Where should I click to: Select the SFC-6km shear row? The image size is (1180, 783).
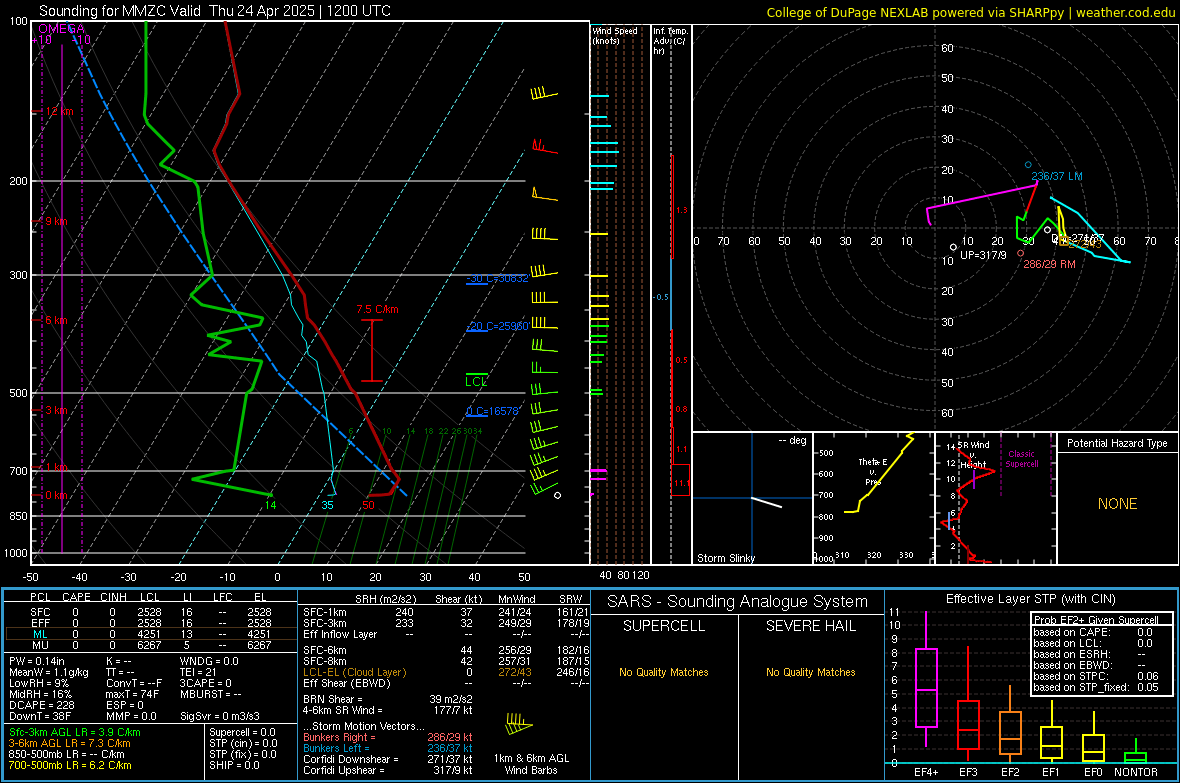point(446,650)
